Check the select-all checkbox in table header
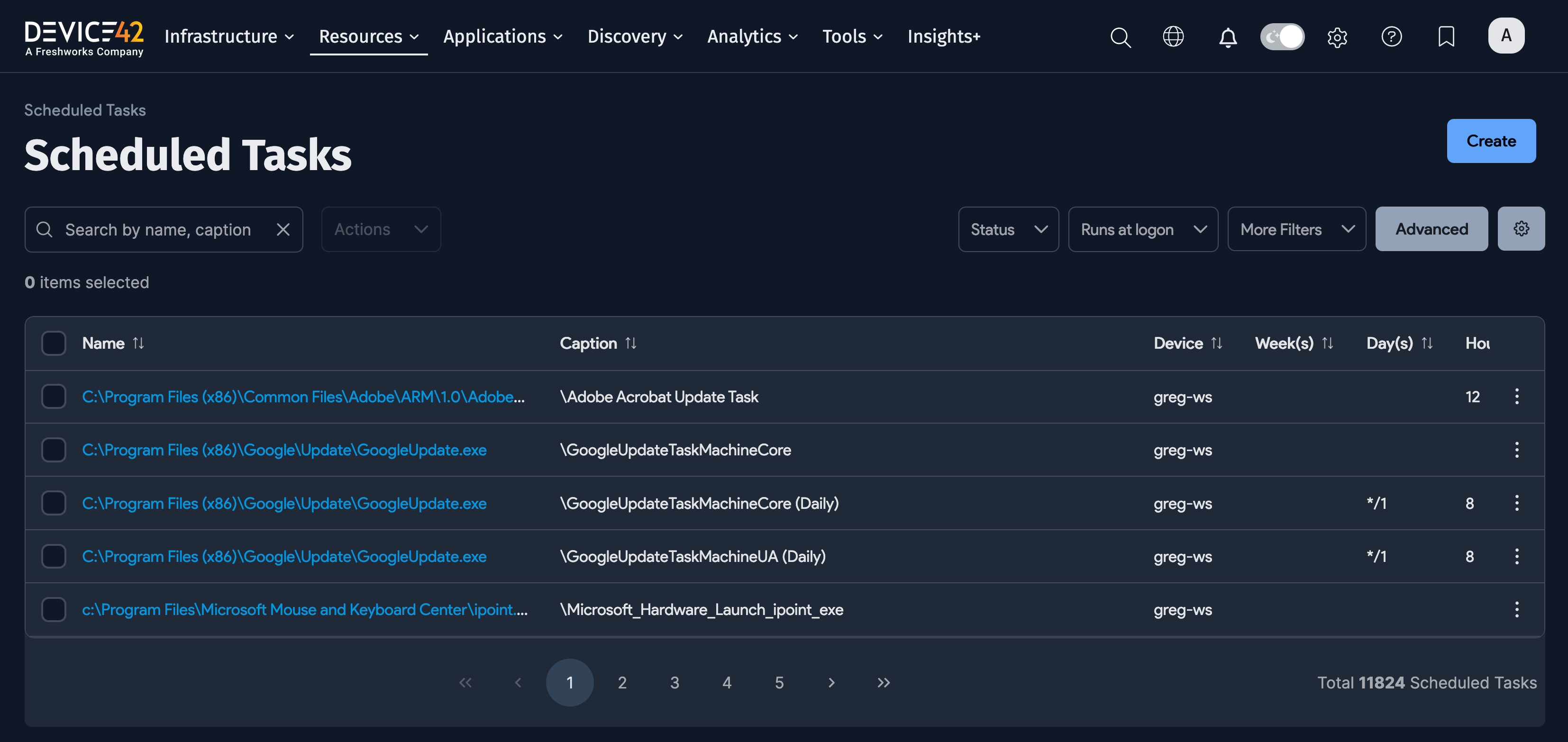The image size is (1568, 742). (x=53, y=343)
